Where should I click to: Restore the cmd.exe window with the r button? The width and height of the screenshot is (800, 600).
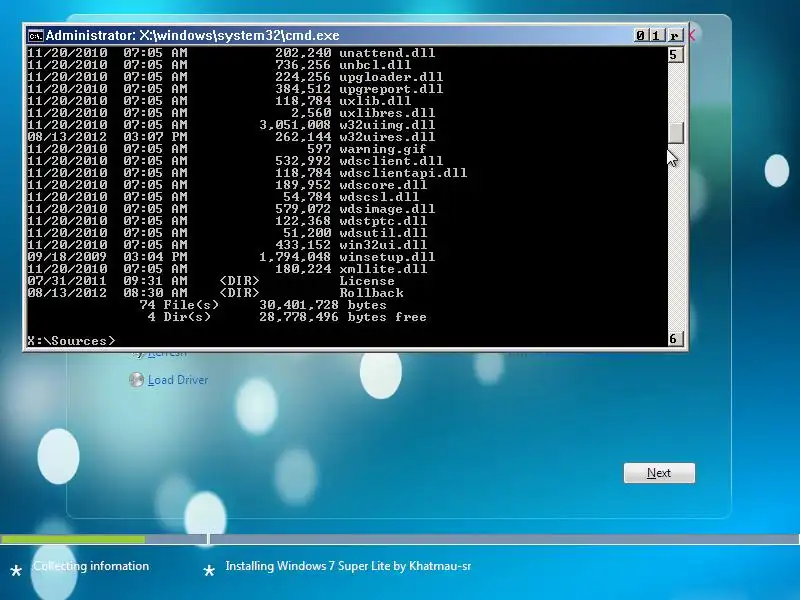coord(674,35)
